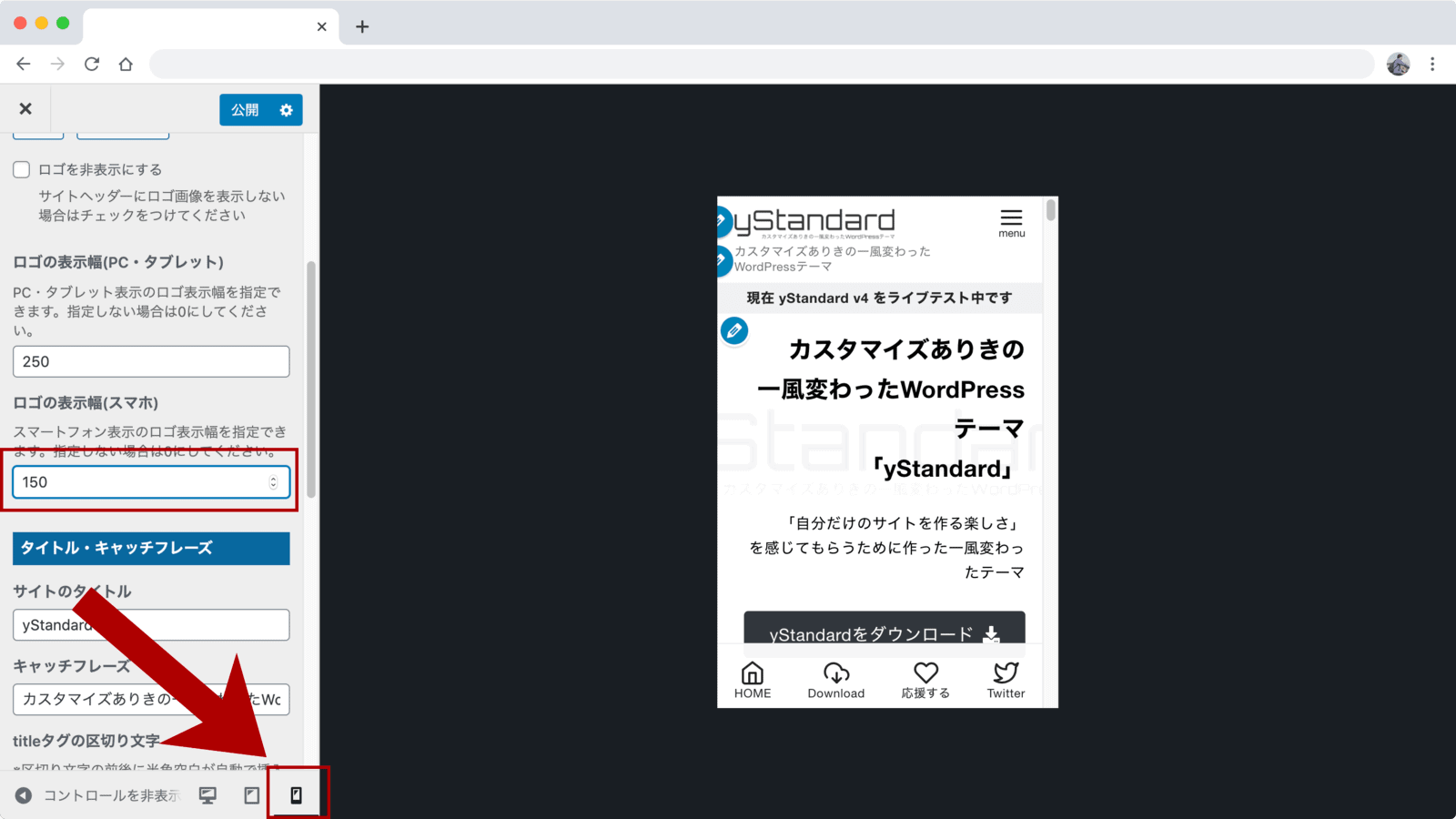Open Chrome three-dot menu
Viewport: 1456px width, 819px height.
tap(1432, 64)
